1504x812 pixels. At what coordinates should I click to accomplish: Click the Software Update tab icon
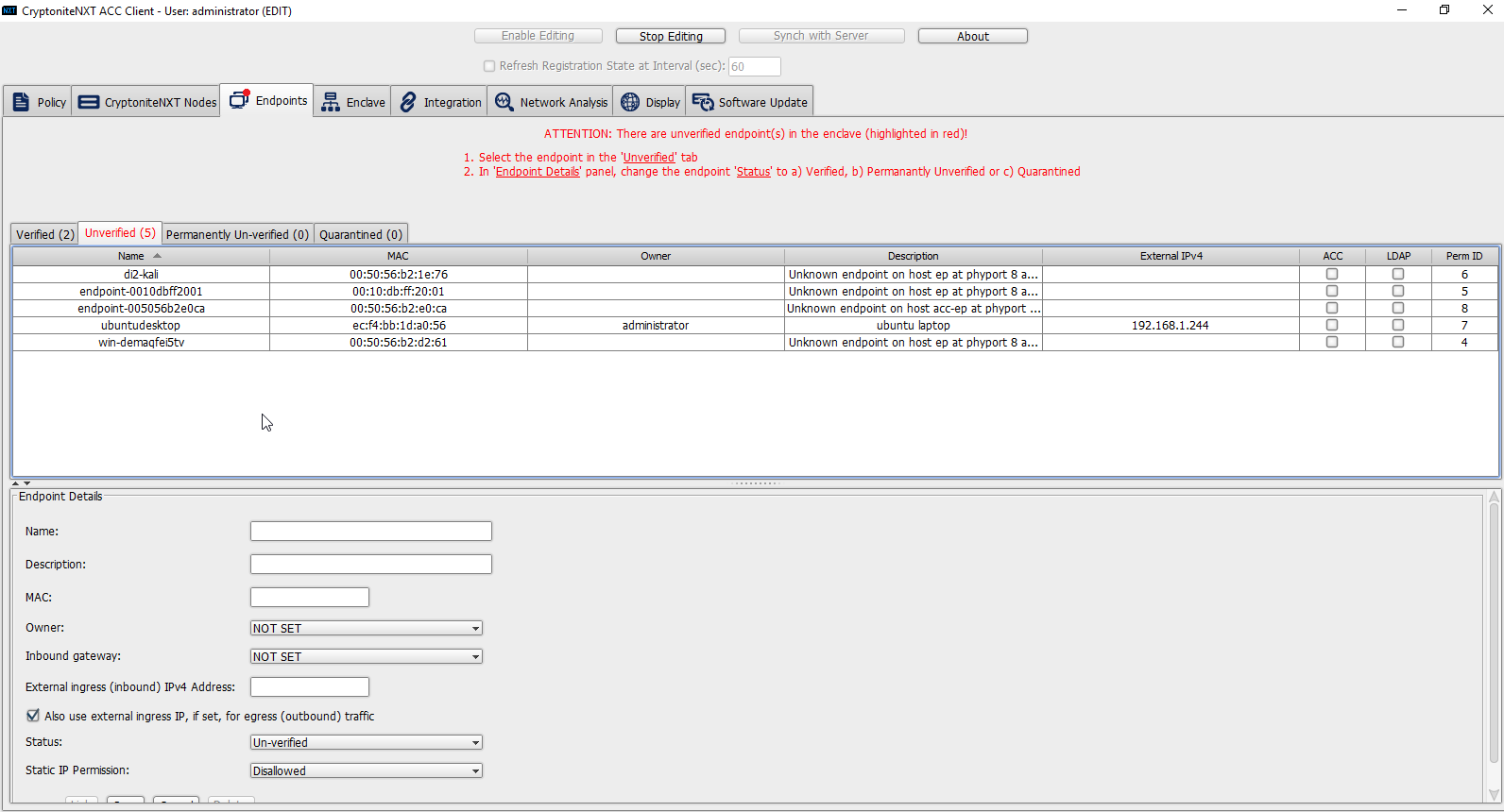703,102
